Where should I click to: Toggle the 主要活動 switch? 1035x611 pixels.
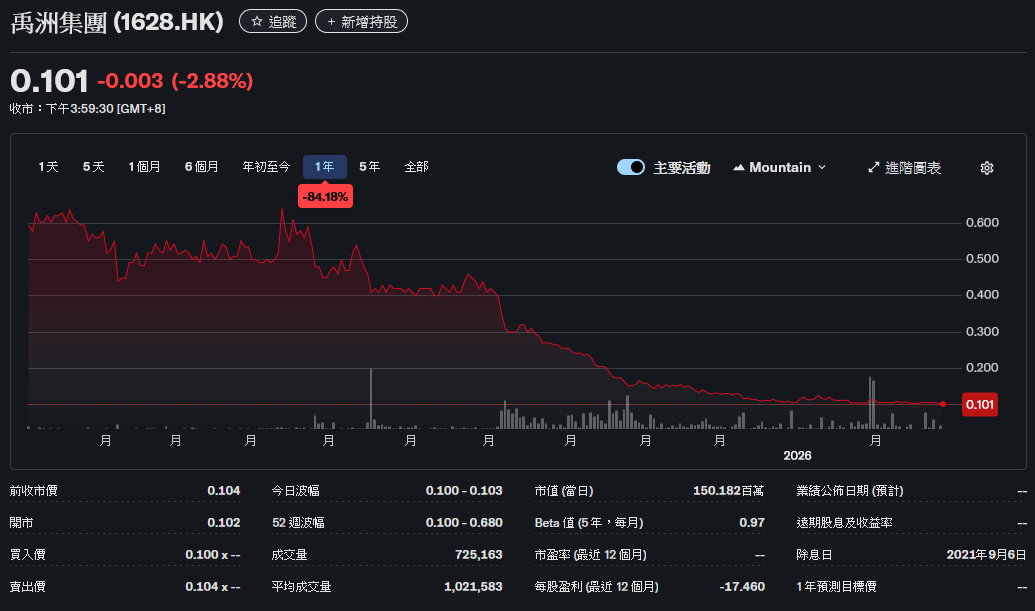click(631, 168)
